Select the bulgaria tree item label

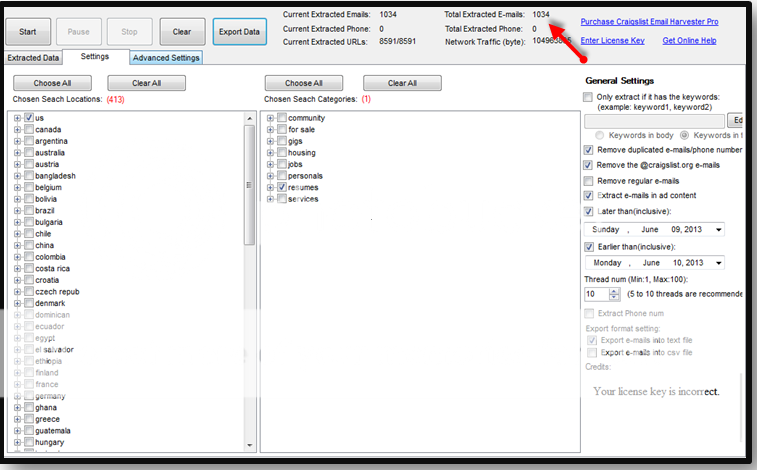click(x=49, y=222)
